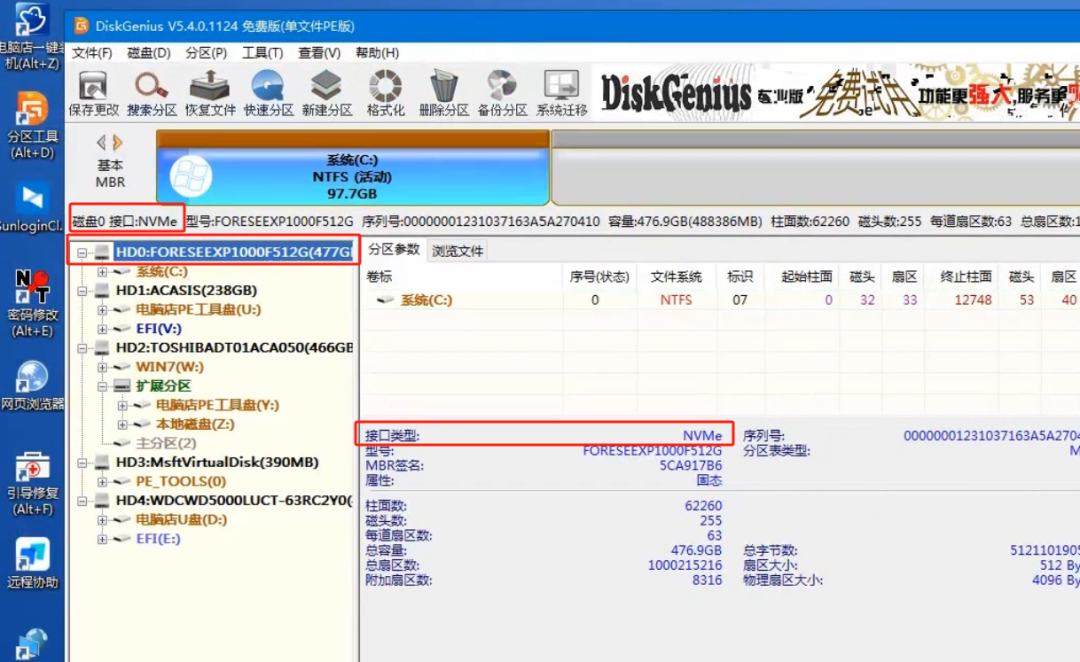
Task: Expand the 电脑店PE工具盘(U:) node
Action: [102, 310]
